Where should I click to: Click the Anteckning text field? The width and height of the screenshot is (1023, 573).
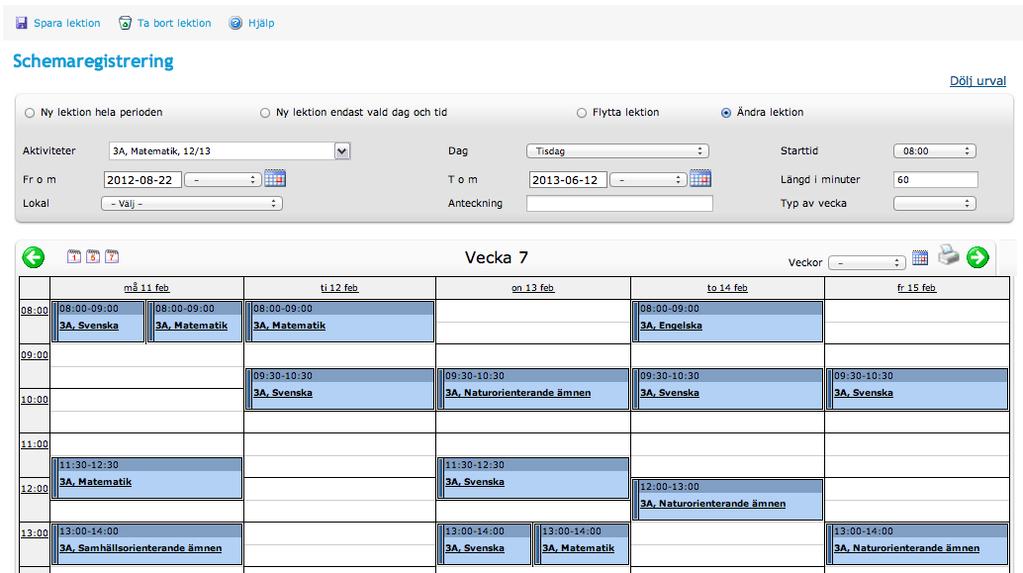click(x=619, y=204)
